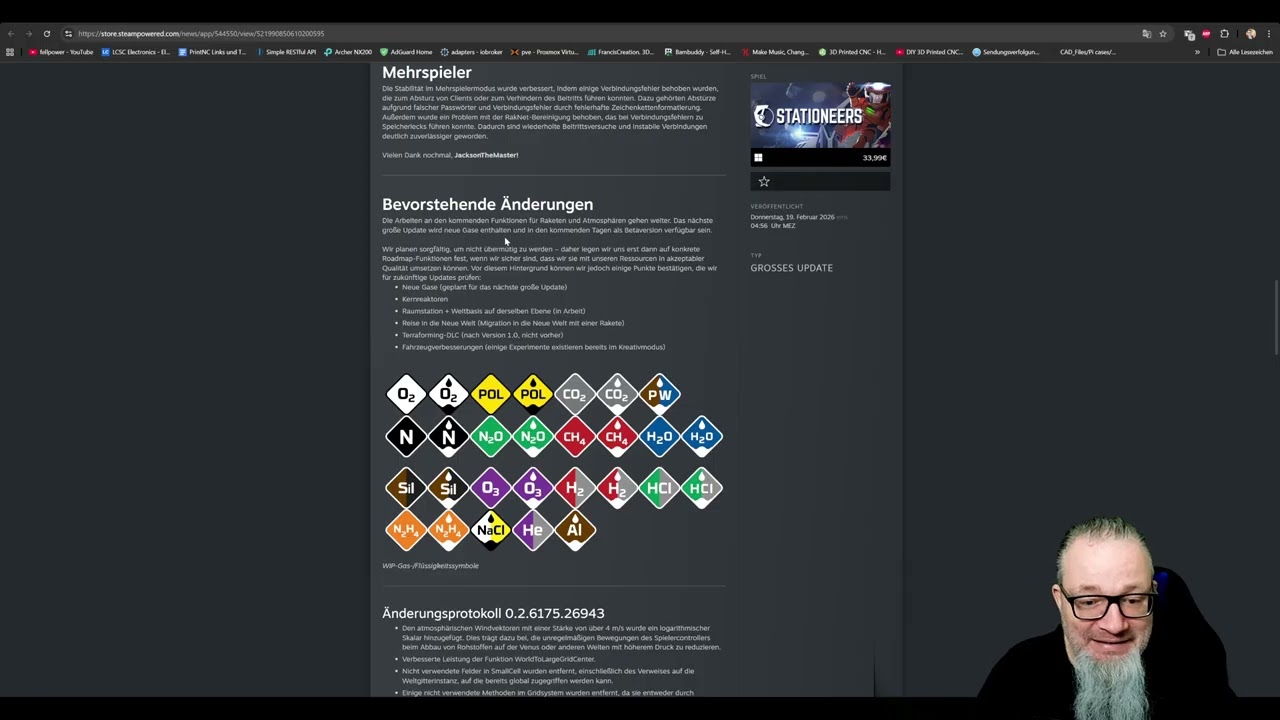1280x720 pixels.
Task: Go back with the browser back arrow
Action: tap(11, 33)
